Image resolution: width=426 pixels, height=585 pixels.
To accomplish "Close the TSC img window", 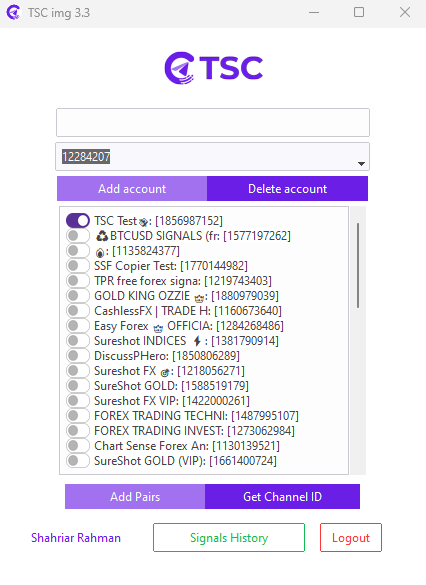I will click(x=405, y=12).
